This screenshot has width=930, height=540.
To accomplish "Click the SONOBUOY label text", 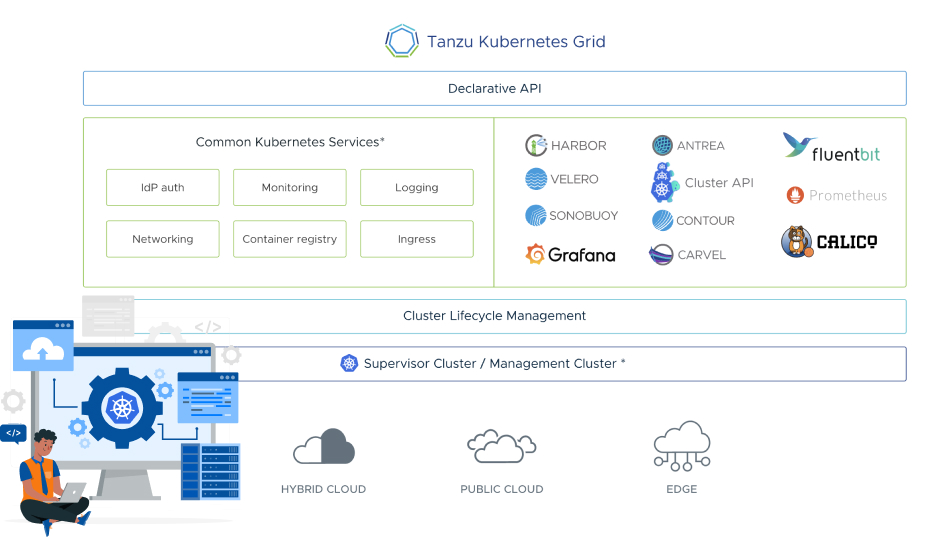I will point(584,215).
